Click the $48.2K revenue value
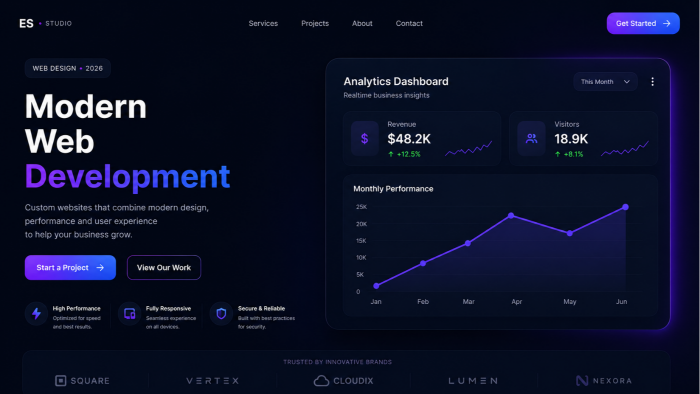This screenshot has height=394, width=700. click(409, 139)
